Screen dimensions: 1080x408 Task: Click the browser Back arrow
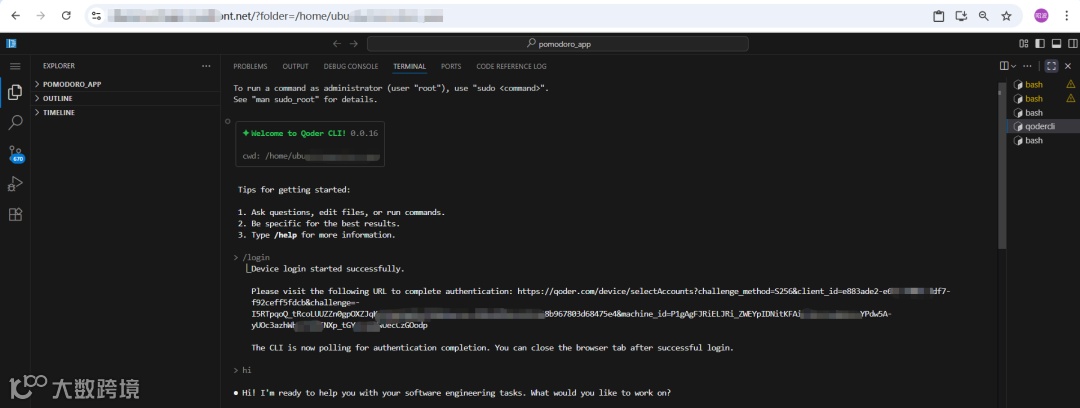click(x=16, y=16)
